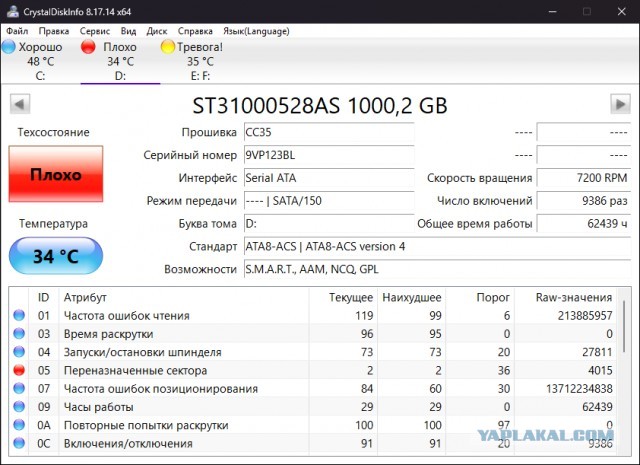
Task: Click the Атрибут column header
Action: pos(184,297)
